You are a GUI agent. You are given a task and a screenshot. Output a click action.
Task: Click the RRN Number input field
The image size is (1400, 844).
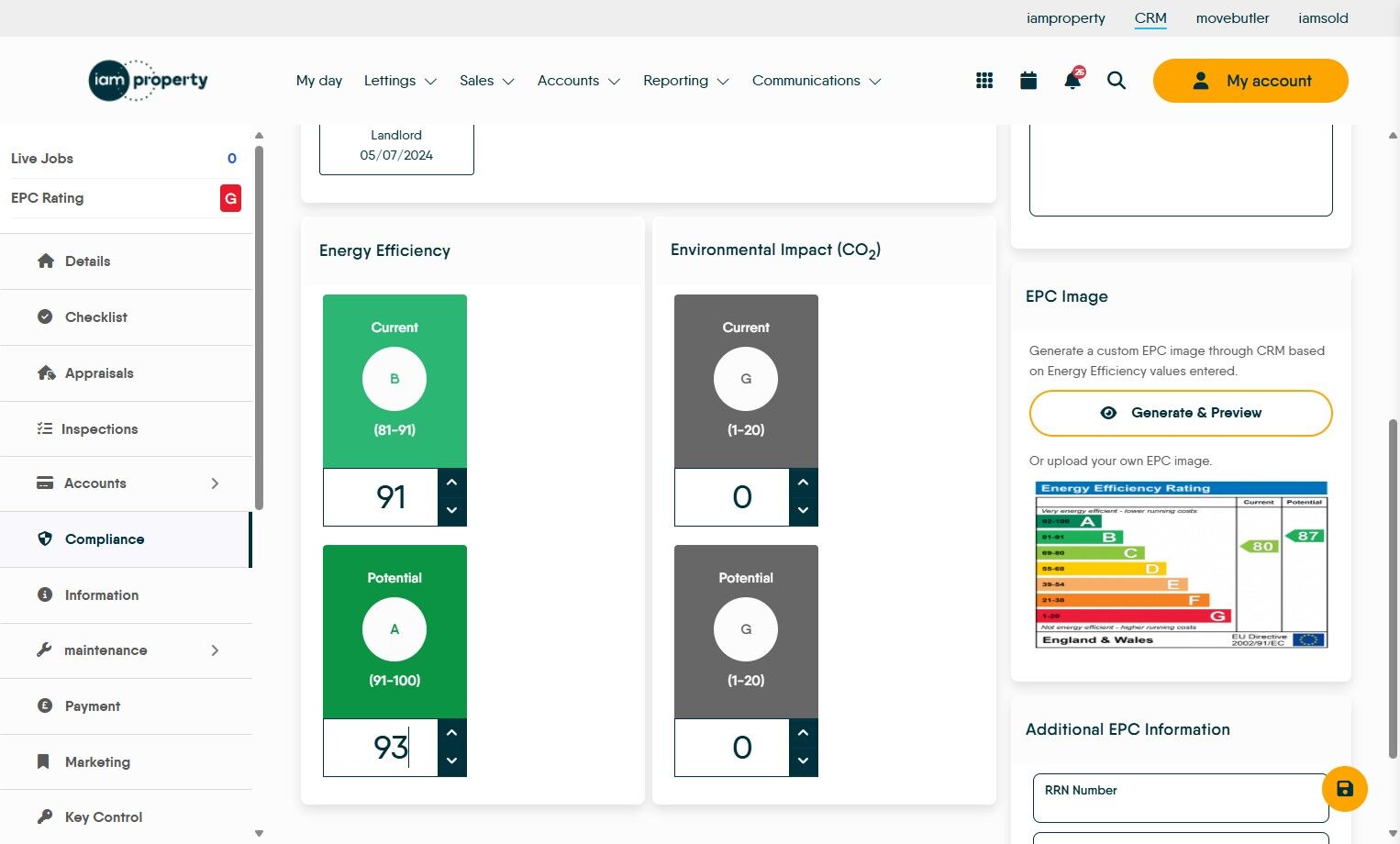1181,798
